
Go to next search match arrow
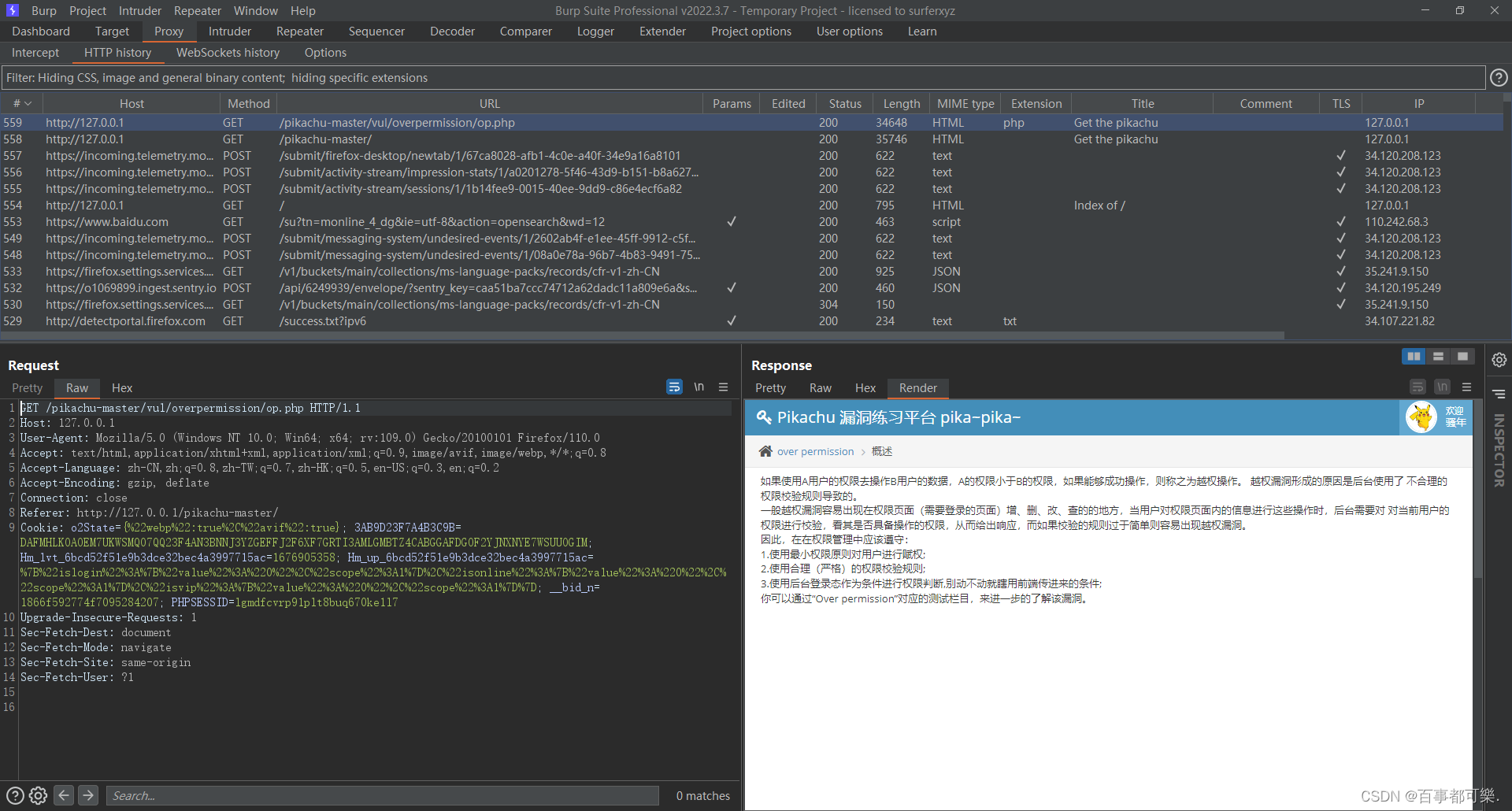pyautogui.click(x=88, y=795)
